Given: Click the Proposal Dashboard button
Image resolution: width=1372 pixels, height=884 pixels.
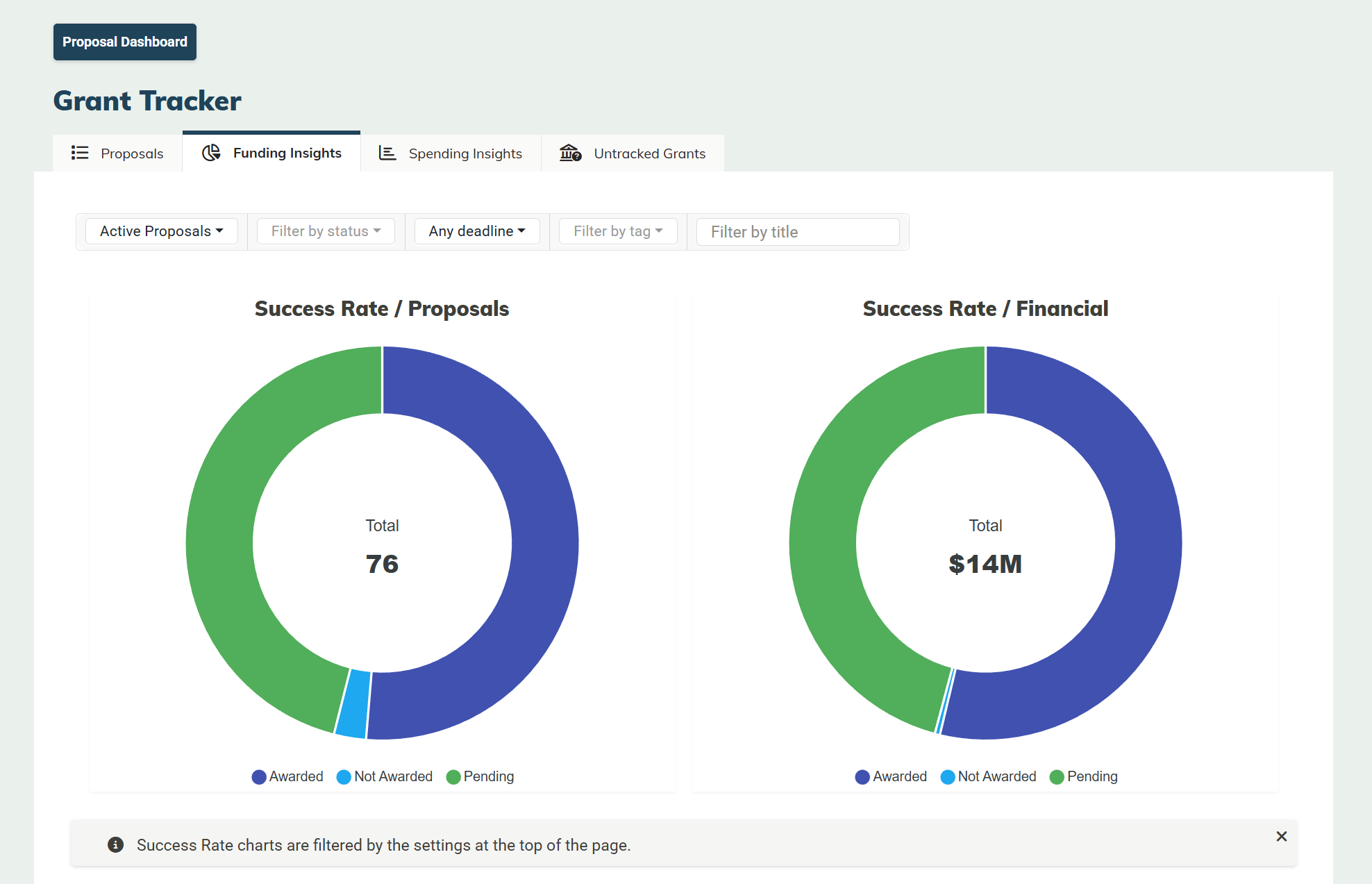Looking at the screenshot, I should point(125,42).
